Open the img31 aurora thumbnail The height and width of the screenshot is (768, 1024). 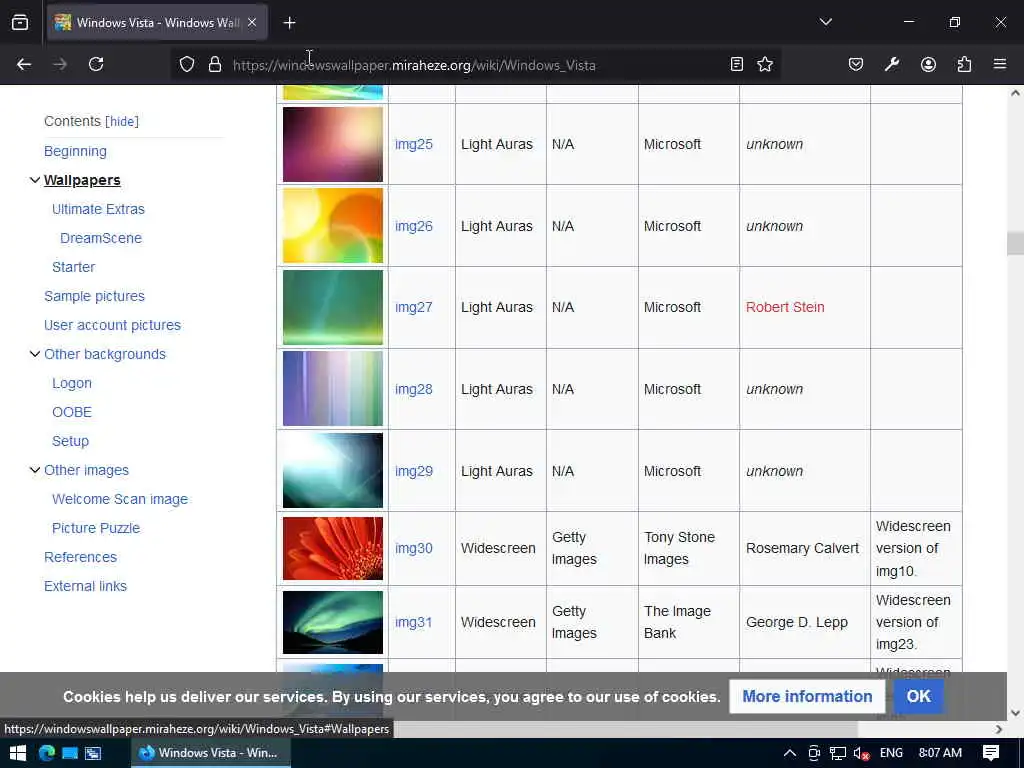[x=333, y=622]
